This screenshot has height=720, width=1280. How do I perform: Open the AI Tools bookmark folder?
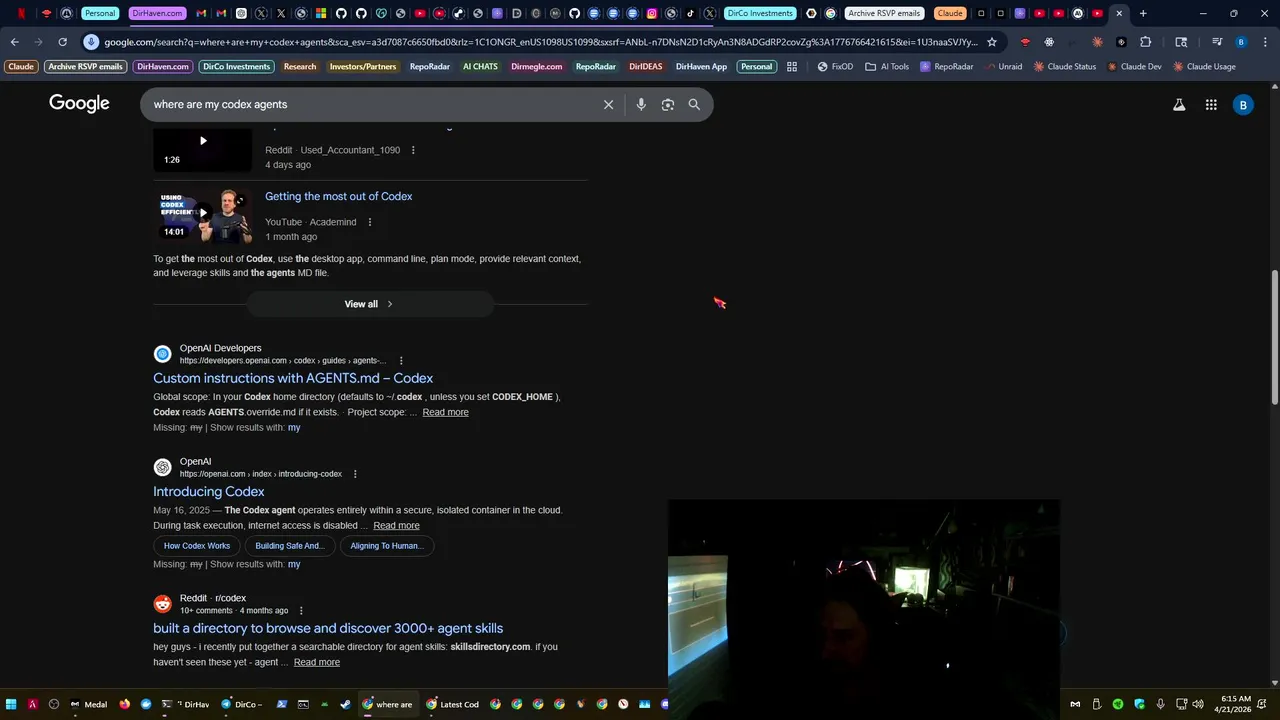(887, 66)
